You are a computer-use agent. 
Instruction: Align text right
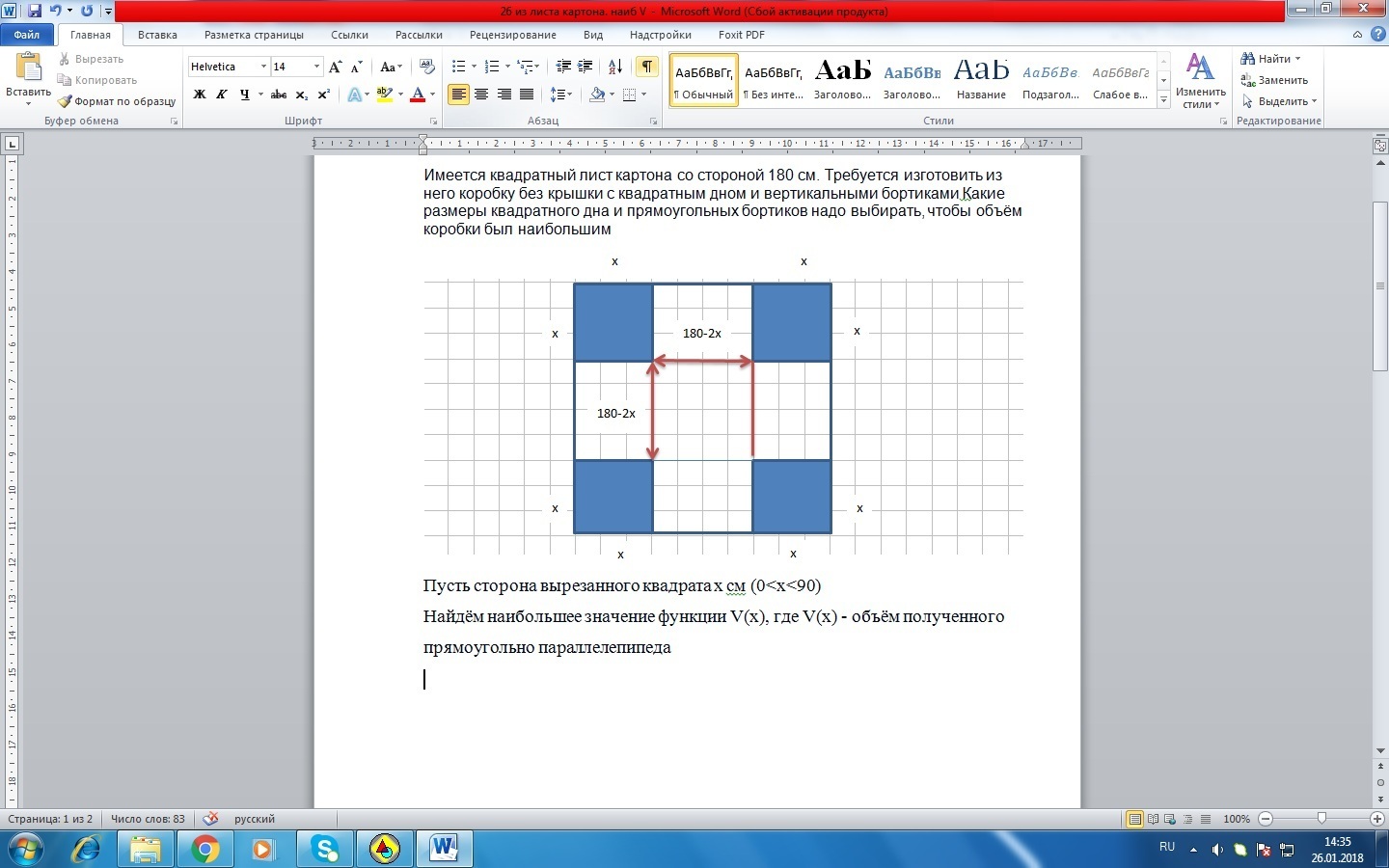[x=504, y=95]
